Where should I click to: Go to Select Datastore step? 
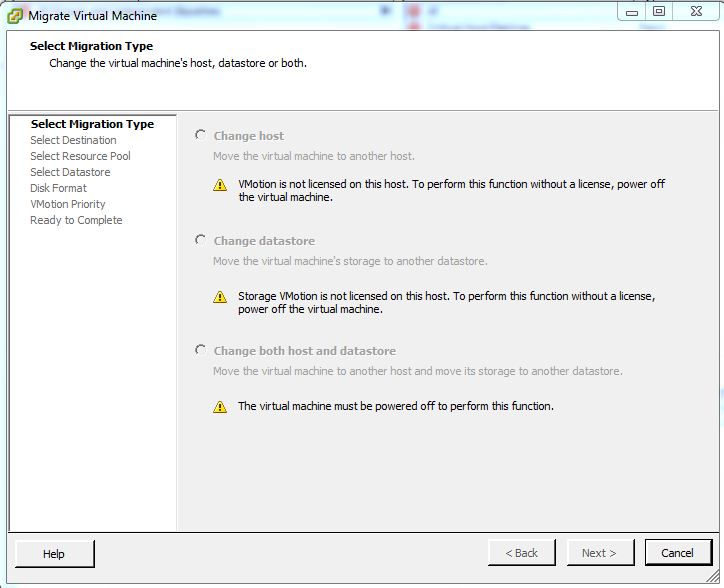70,172
